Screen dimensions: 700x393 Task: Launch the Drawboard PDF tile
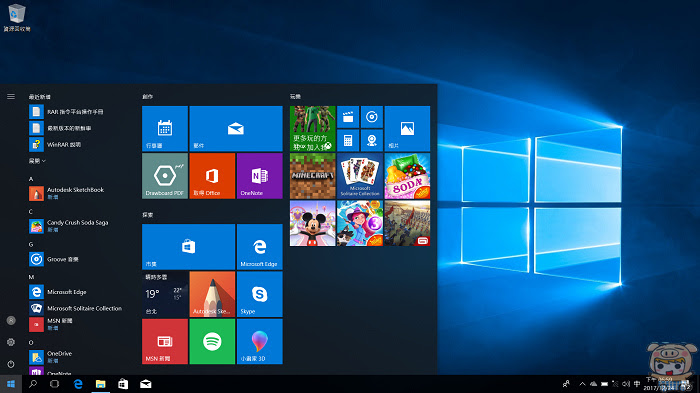pos(165,176)
